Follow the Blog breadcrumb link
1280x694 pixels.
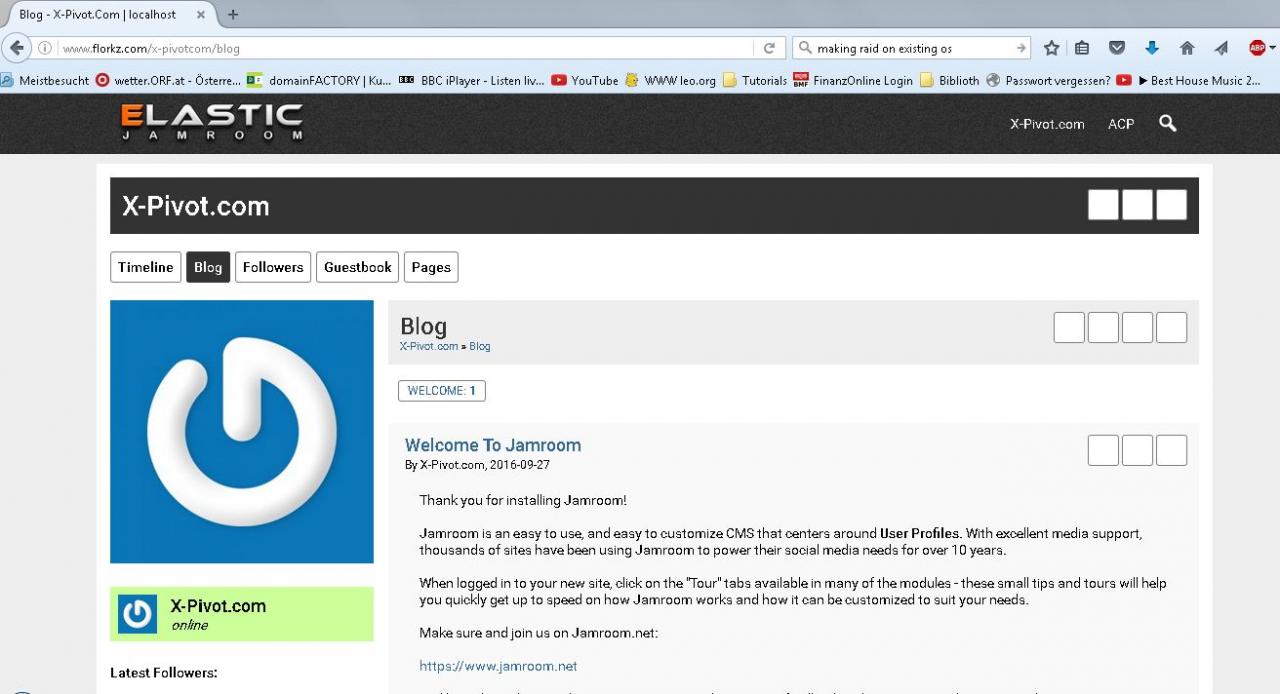480,346
